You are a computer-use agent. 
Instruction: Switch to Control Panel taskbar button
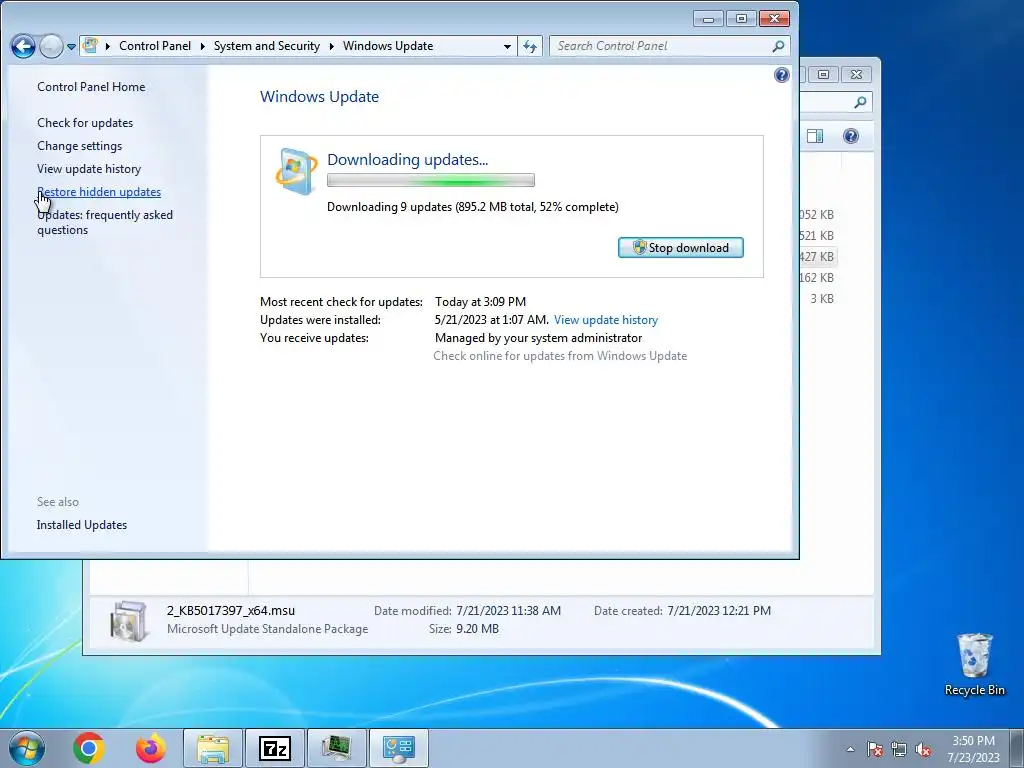(399, 748)
